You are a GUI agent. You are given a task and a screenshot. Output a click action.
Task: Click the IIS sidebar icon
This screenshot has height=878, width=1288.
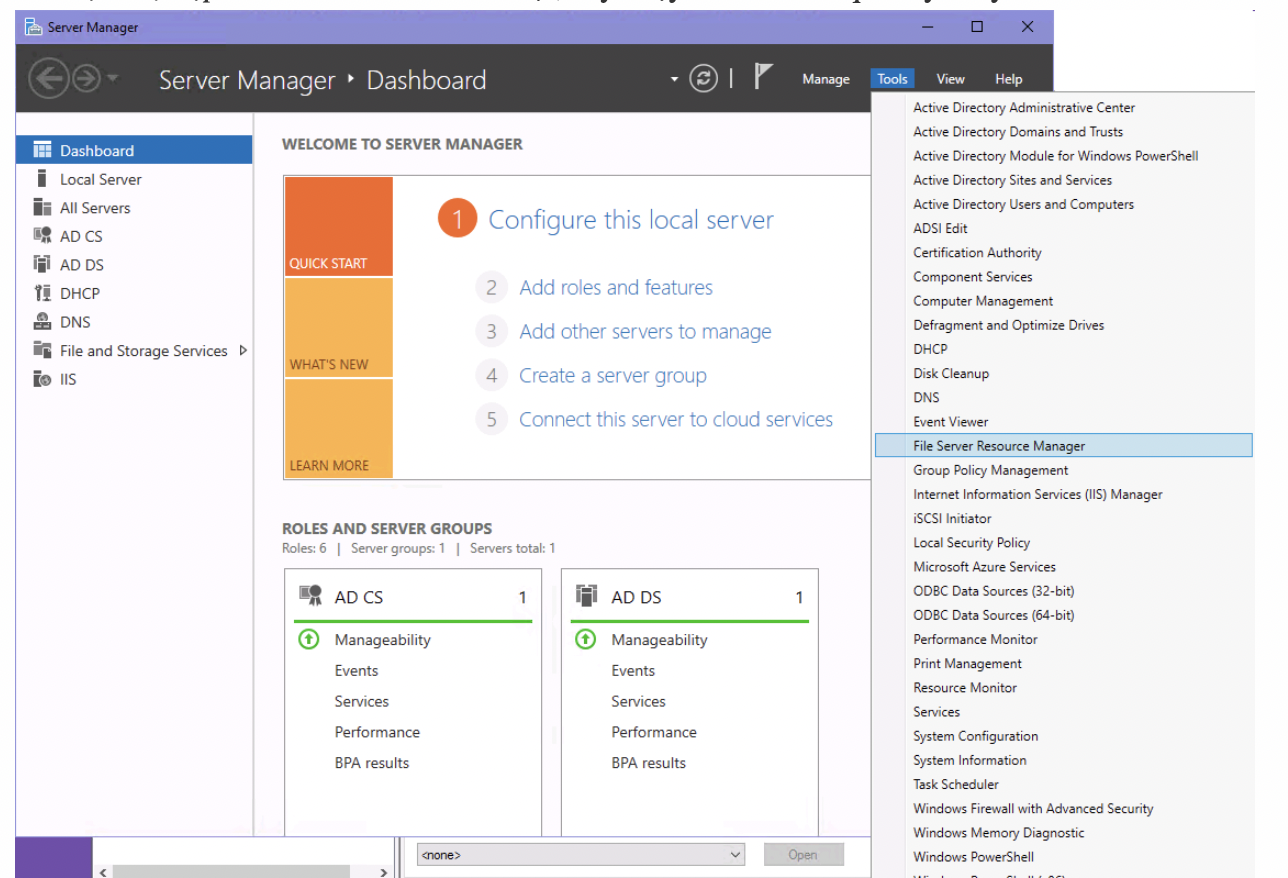pos(42,379)
